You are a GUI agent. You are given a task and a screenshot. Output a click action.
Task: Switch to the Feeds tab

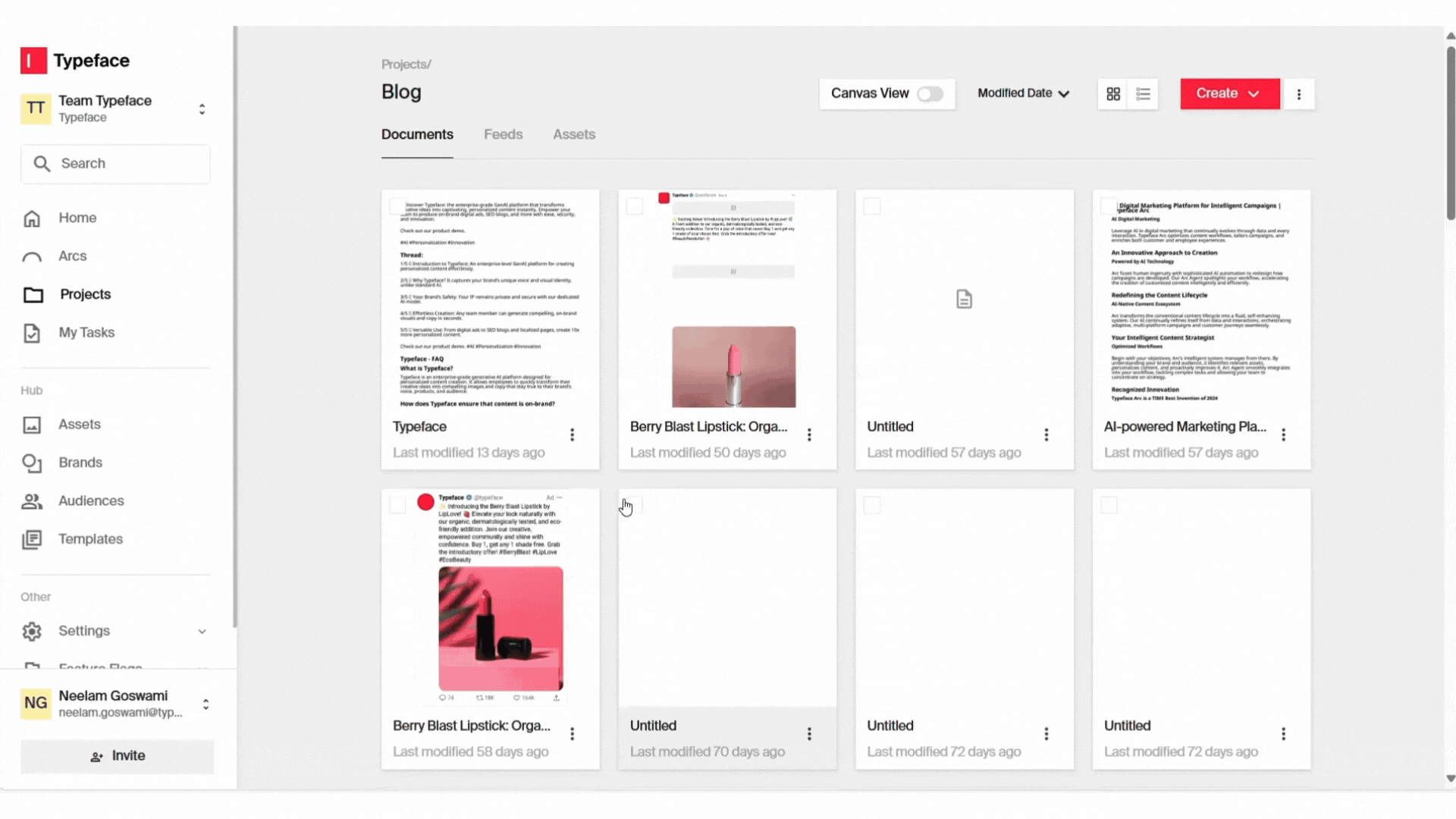tap(503, 135)
